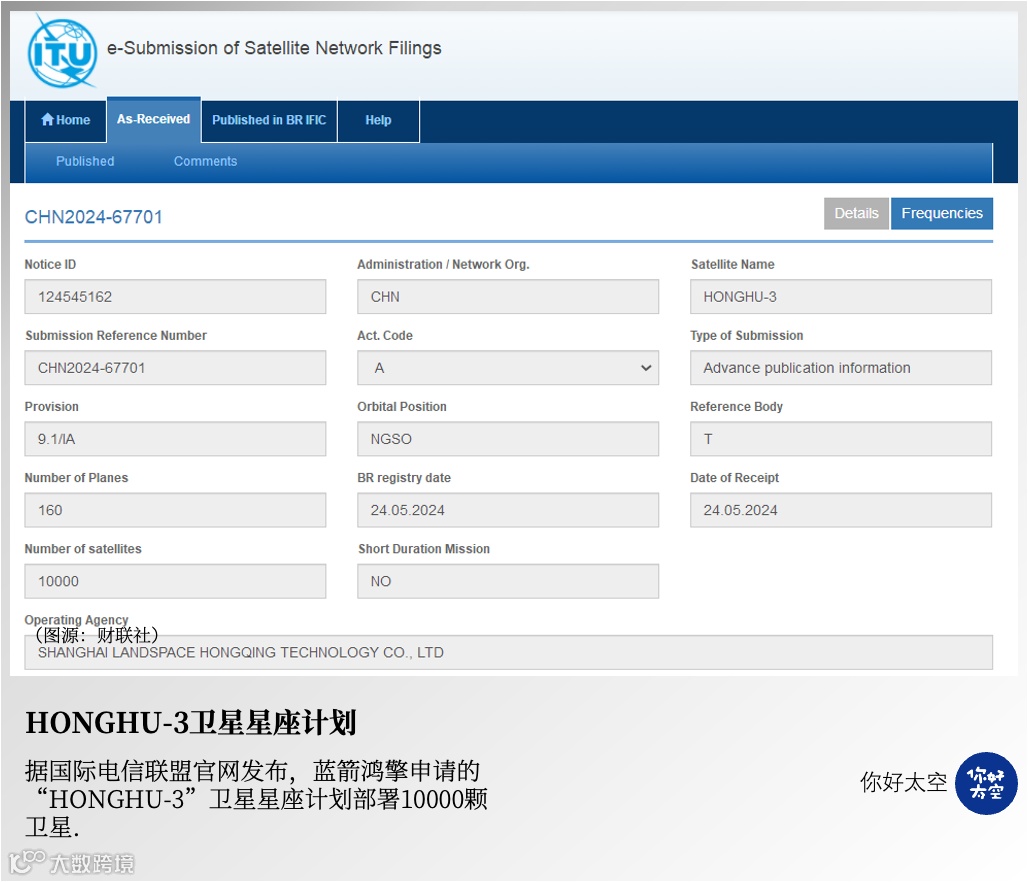
Task: Open the Published in BR IFIC tab
Action: pos(269,120)
